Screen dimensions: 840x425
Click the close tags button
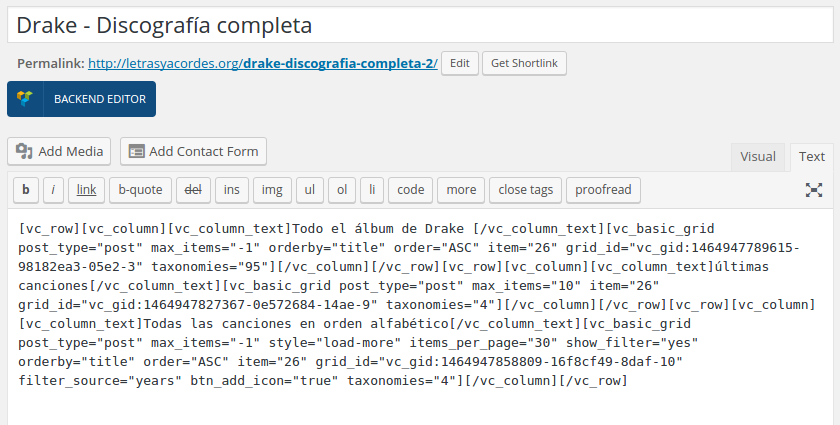click(x=526, y=190)
